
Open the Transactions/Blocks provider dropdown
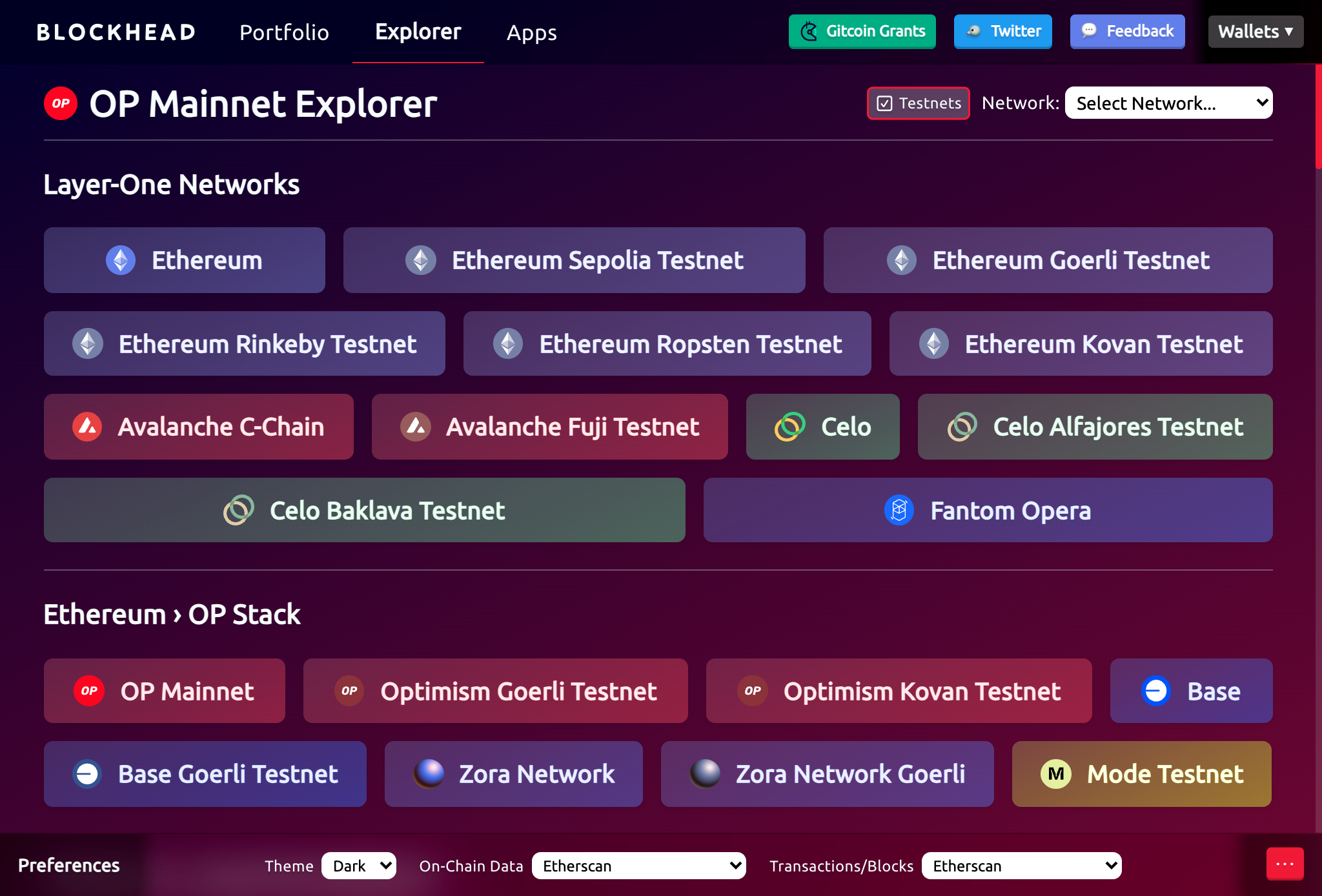[1021, 866]
